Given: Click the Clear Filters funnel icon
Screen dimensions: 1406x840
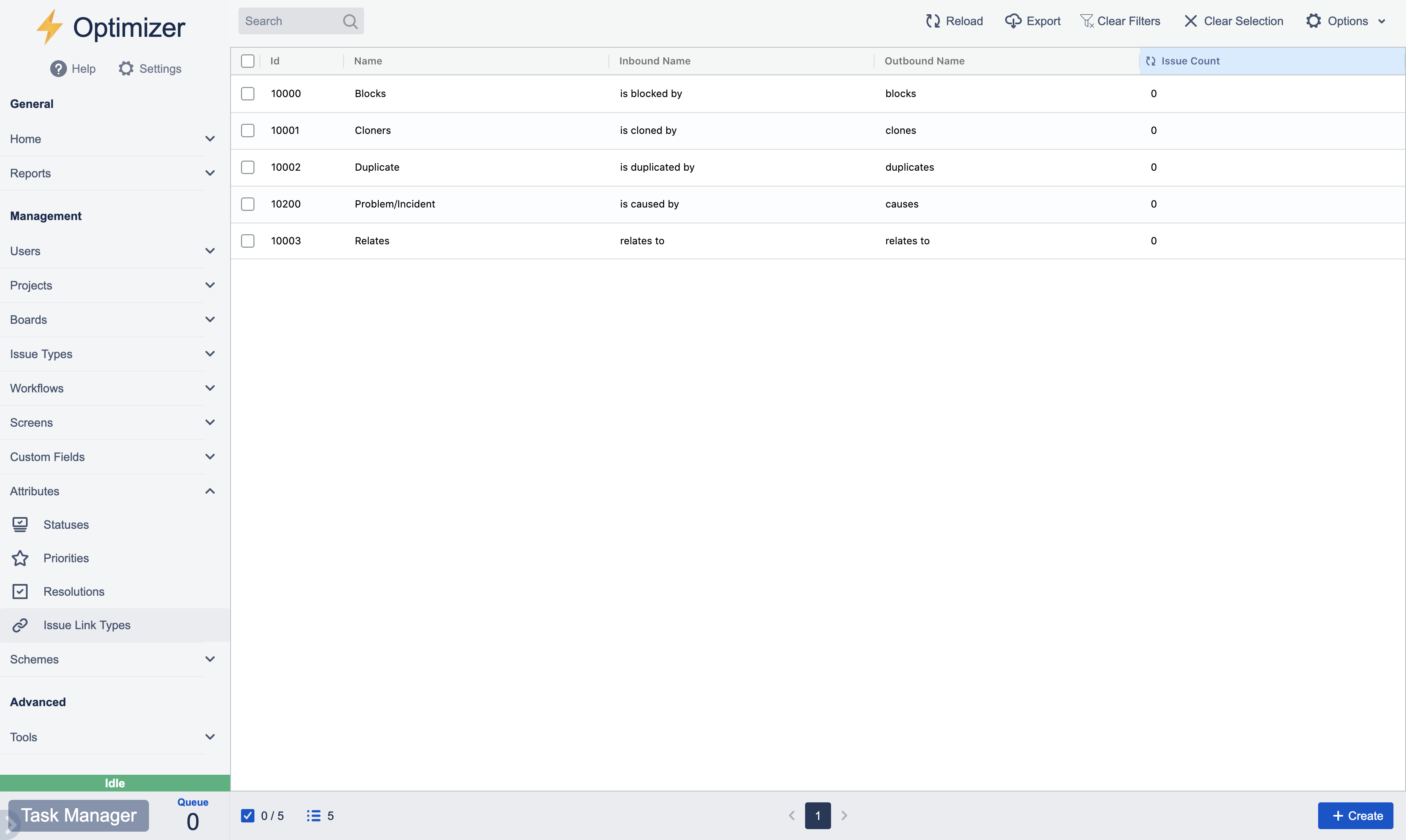Looking at the screenshot, I should 1086,21.
